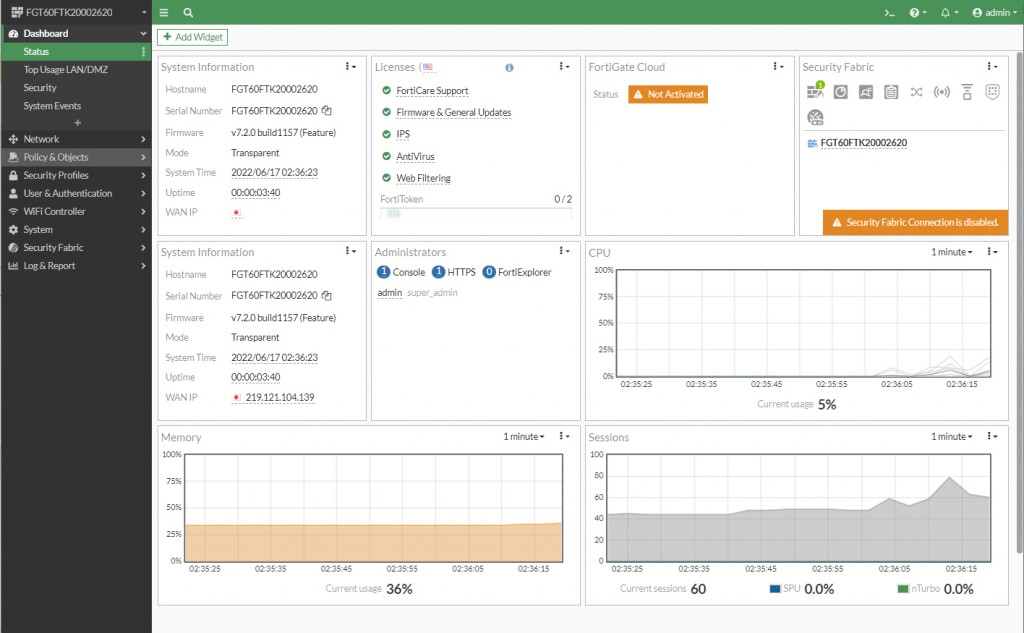Copy the serial number in top System Information
The height and width of the screenshot is (633, 1024).
pyautogui.click(x=327, y=110)
